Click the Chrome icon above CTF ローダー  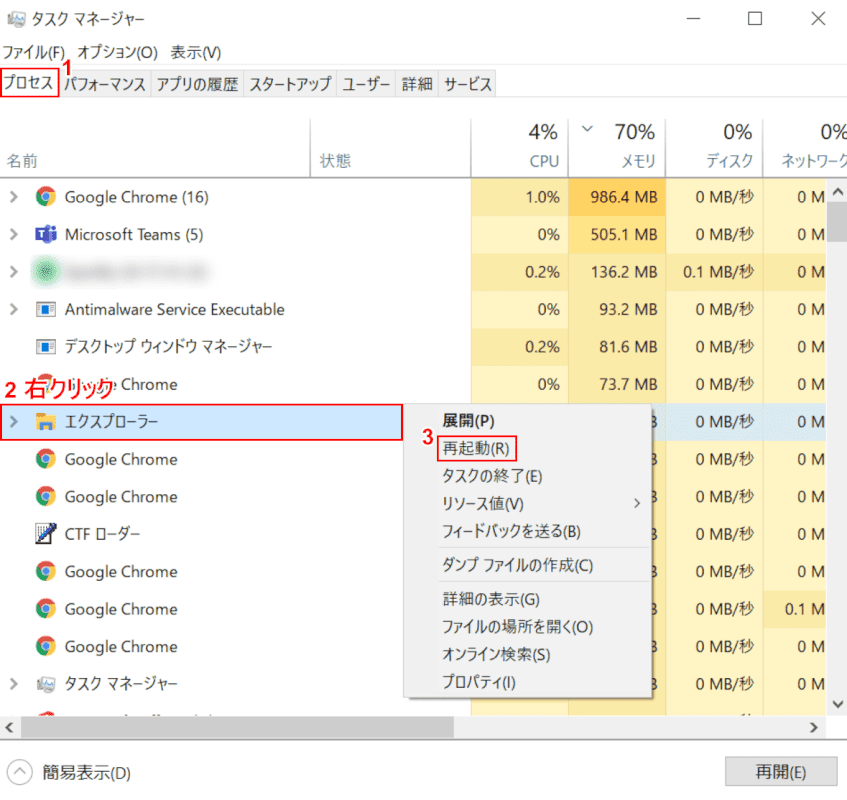click(x=46, y=496)
